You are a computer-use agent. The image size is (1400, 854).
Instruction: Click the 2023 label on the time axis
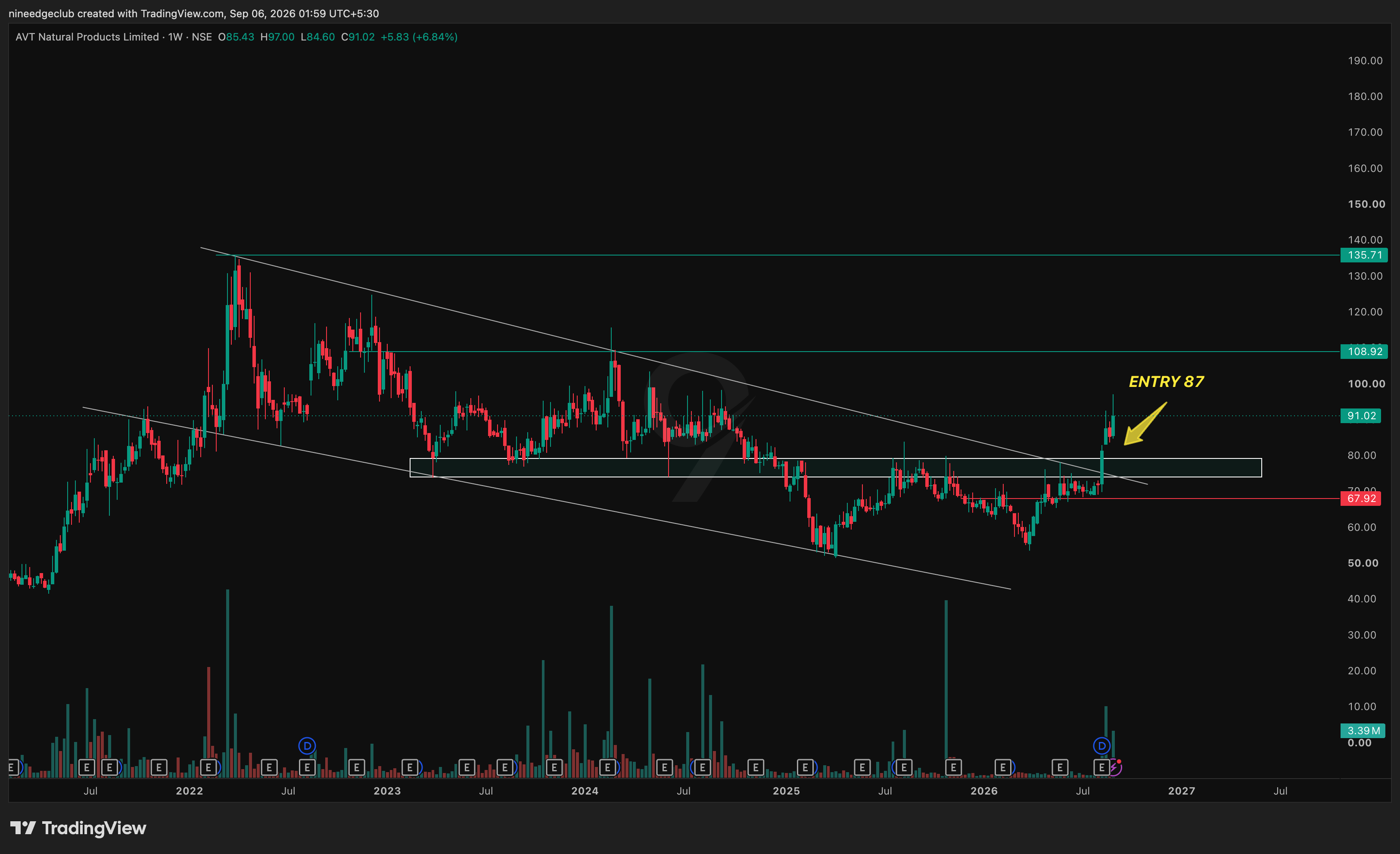tap(387, 791)
